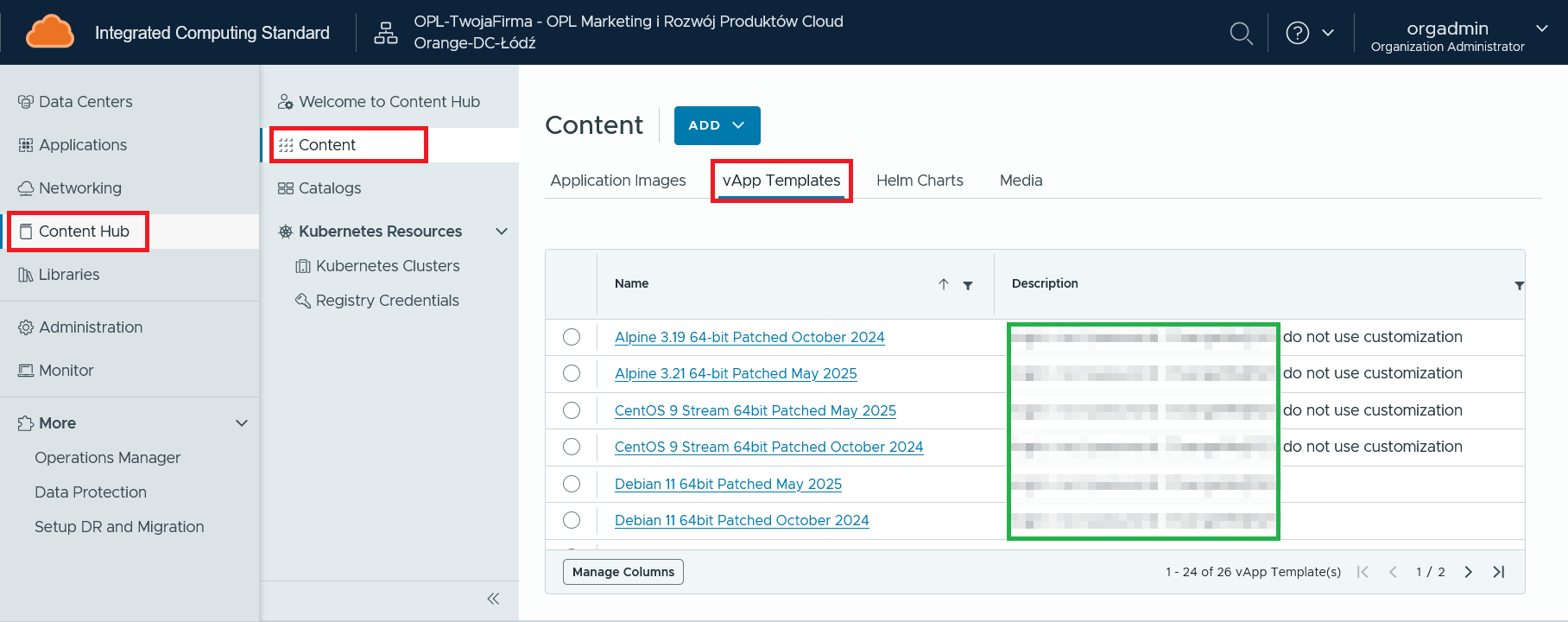Sort by Name using the arrow icon
The height and width of the screenshot is (622, 1568).
pyautogui.click(x=944, y=284)
